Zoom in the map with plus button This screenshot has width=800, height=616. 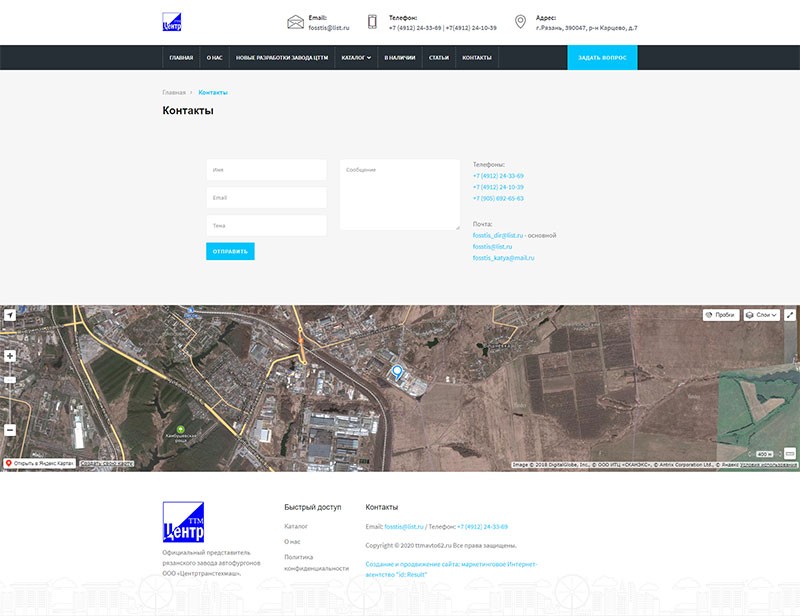pyautogui.click(x=10, y=356)
